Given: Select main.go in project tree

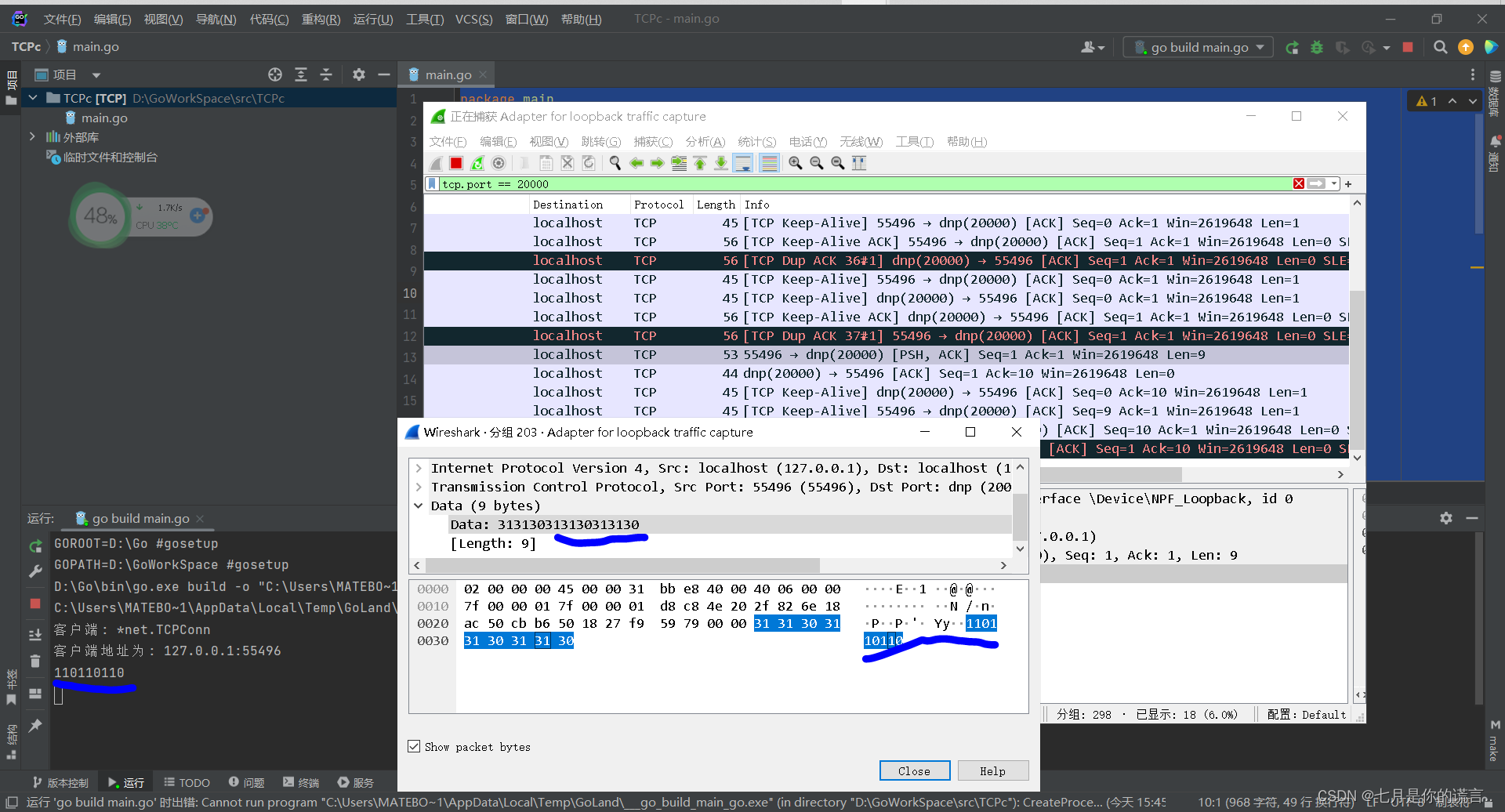Looking at the screenshot, I should tap(103, 118).
